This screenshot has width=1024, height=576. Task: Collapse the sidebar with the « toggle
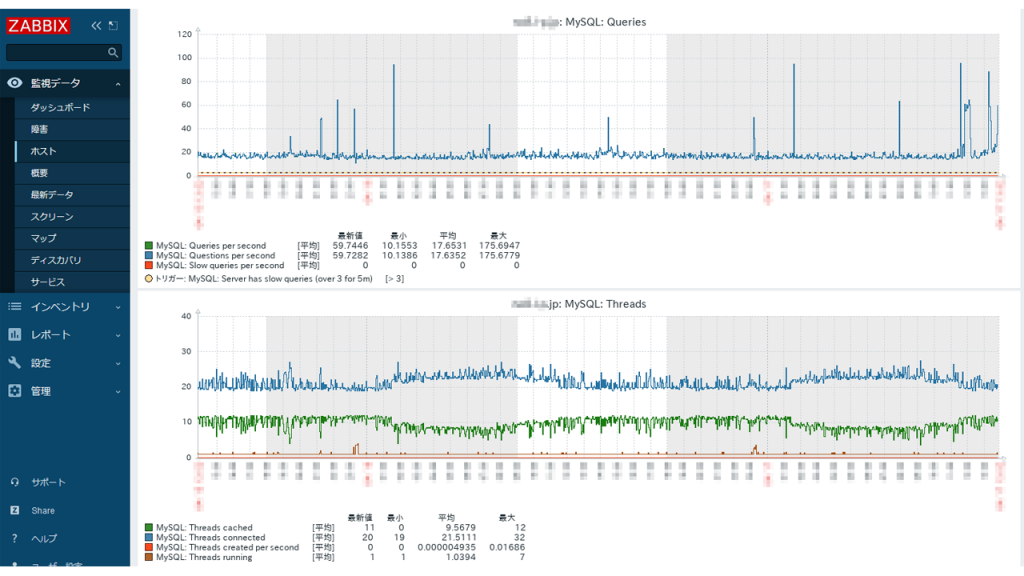click(94, 26)
